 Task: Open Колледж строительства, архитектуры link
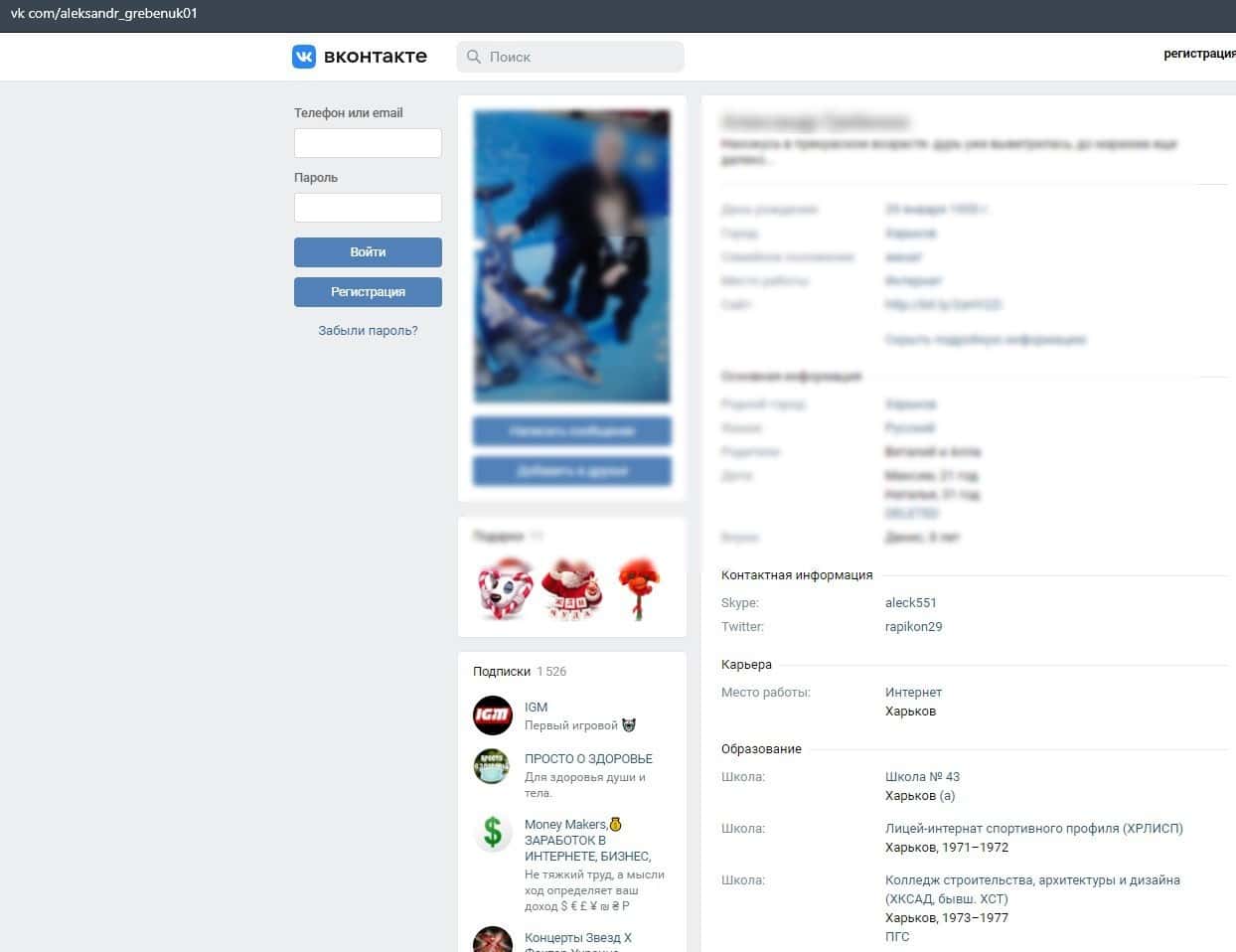click(1032, 889)
